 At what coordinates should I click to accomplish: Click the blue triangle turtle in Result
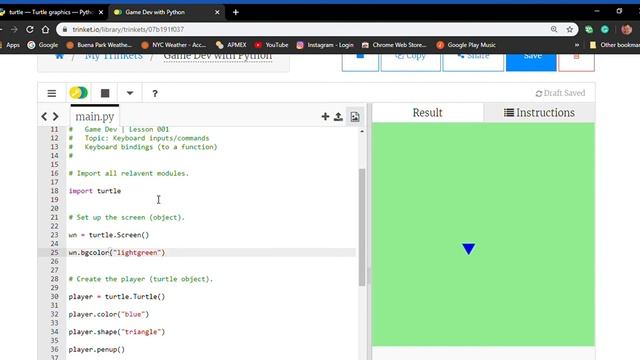tap(469, 249)
